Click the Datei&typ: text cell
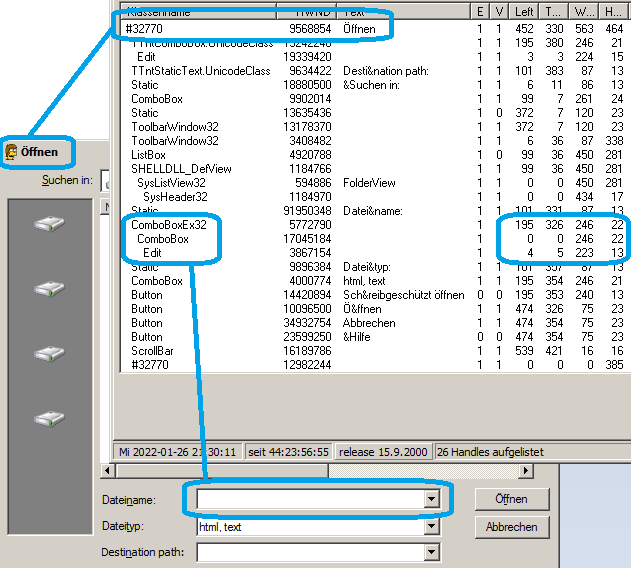Image resolution: width=631 pixels, height=568 pixels. pos(367,267)
